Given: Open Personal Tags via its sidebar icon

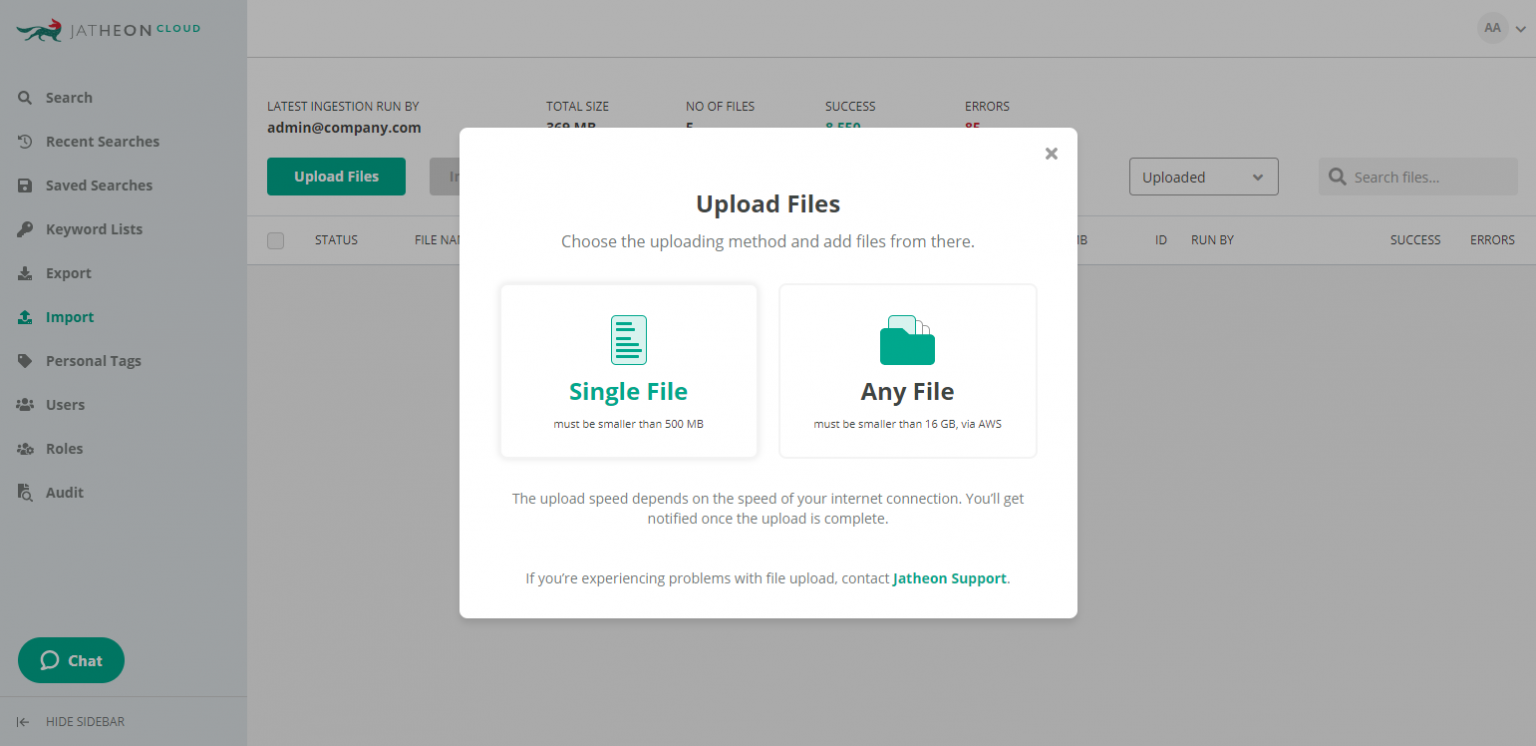Looking at the screenshot, I should point(26,360).
